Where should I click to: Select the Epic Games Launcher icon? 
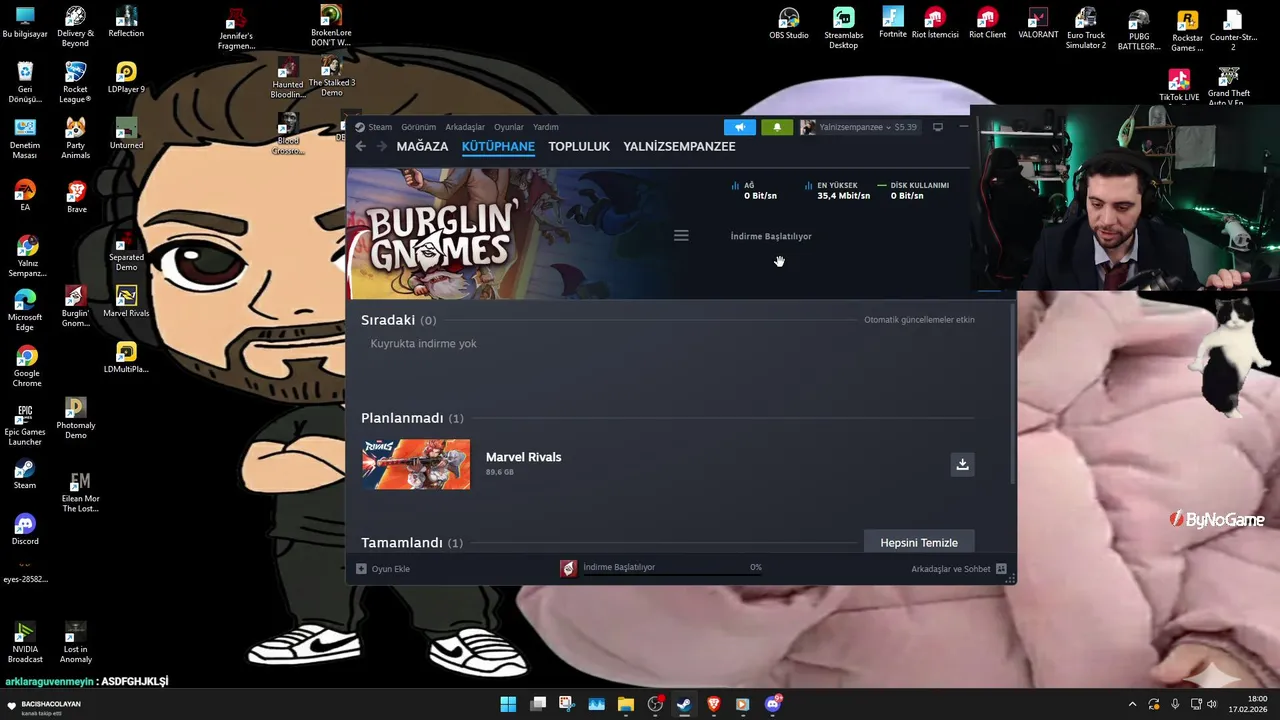[25, 426]
